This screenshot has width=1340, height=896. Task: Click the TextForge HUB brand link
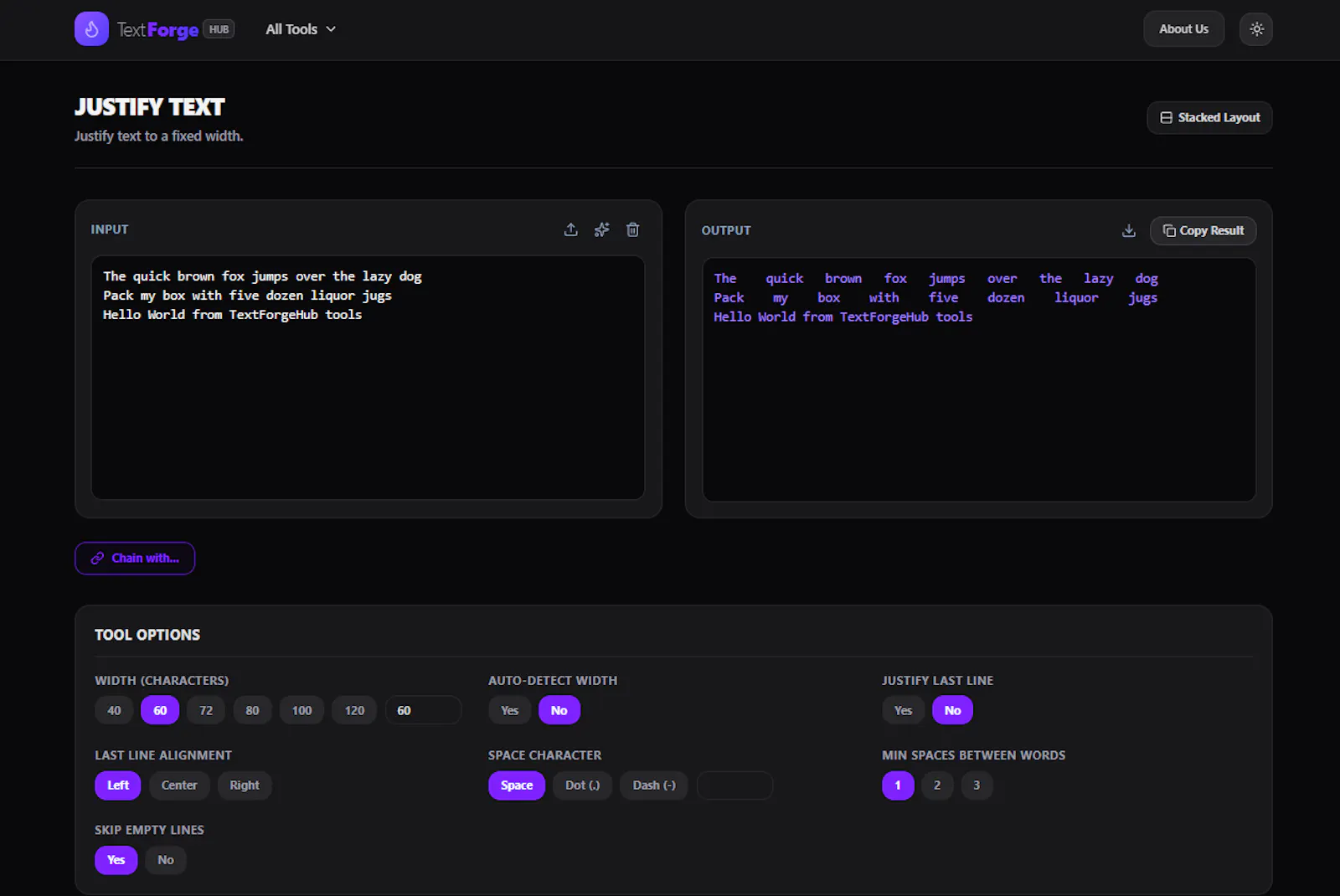(x=155, y=29)
